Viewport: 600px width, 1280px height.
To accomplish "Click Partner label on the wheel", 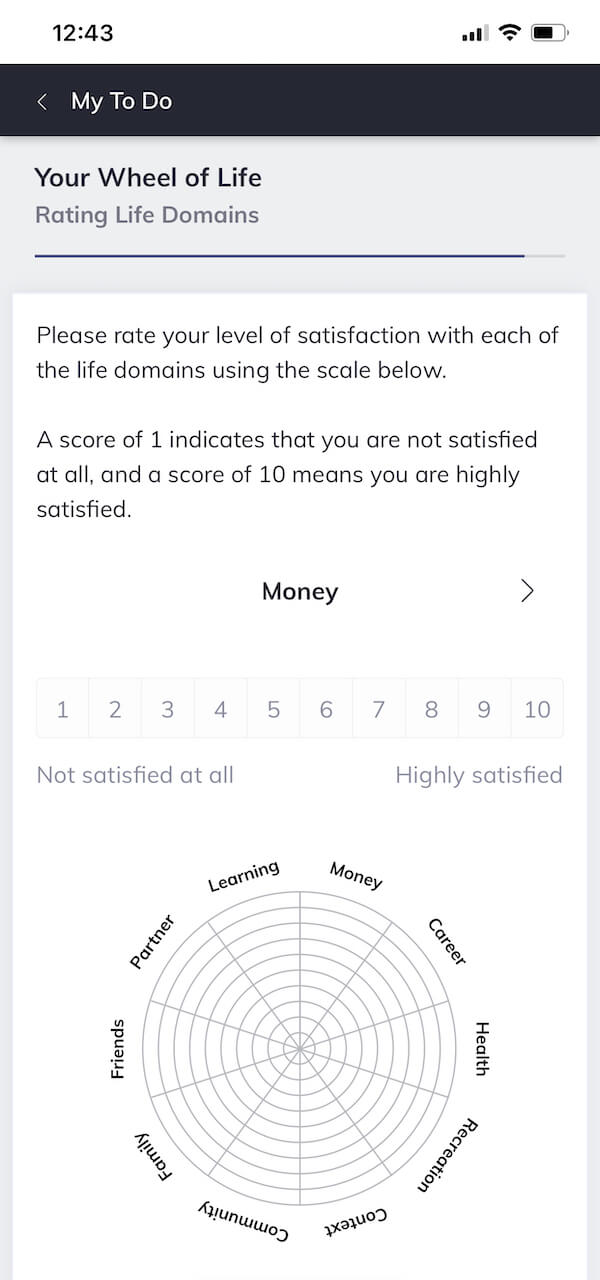I will click(x=152, y=941).
